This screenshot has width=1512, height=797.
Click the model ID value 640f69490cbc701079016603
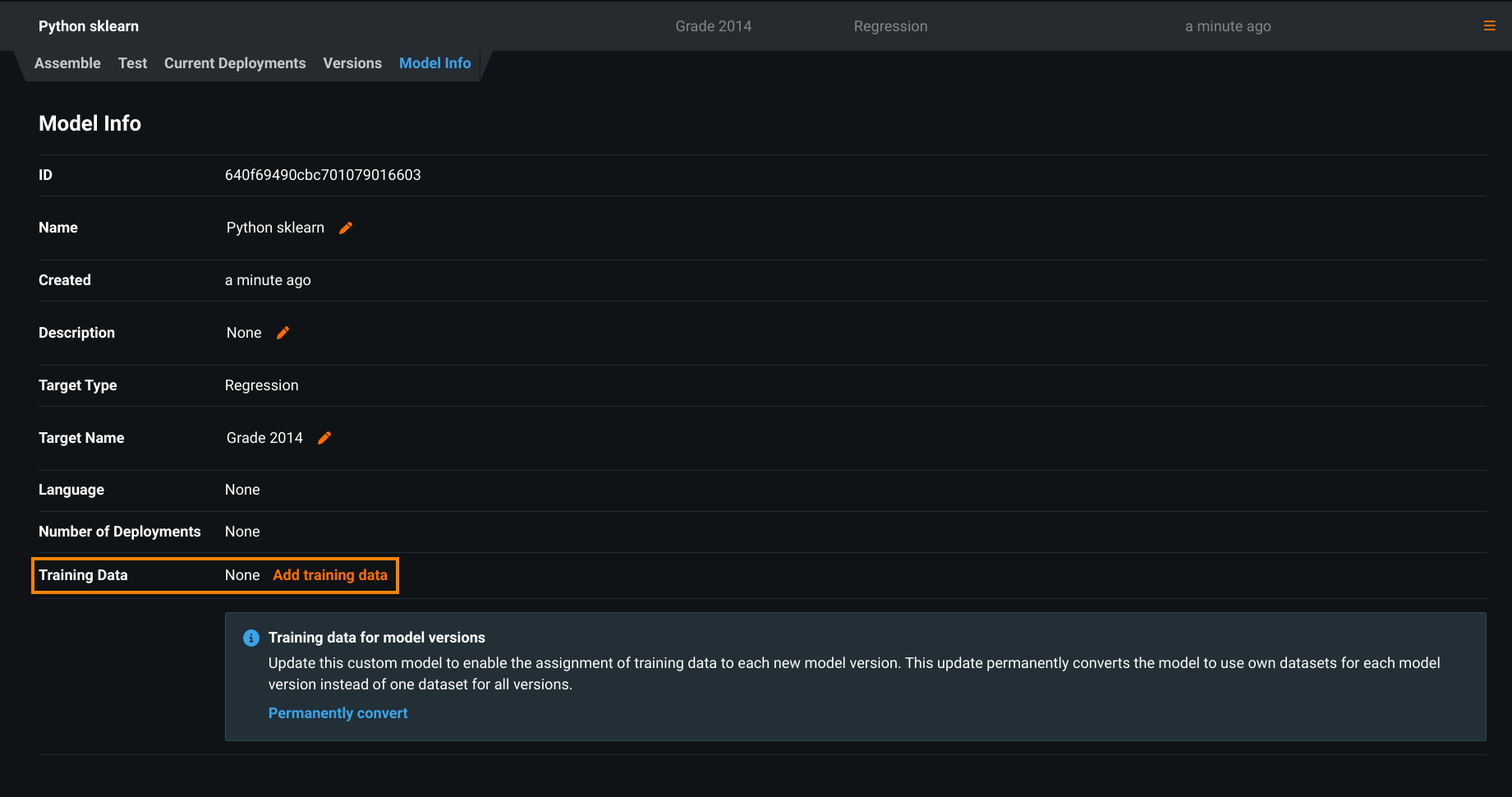[x=323, y=175]
